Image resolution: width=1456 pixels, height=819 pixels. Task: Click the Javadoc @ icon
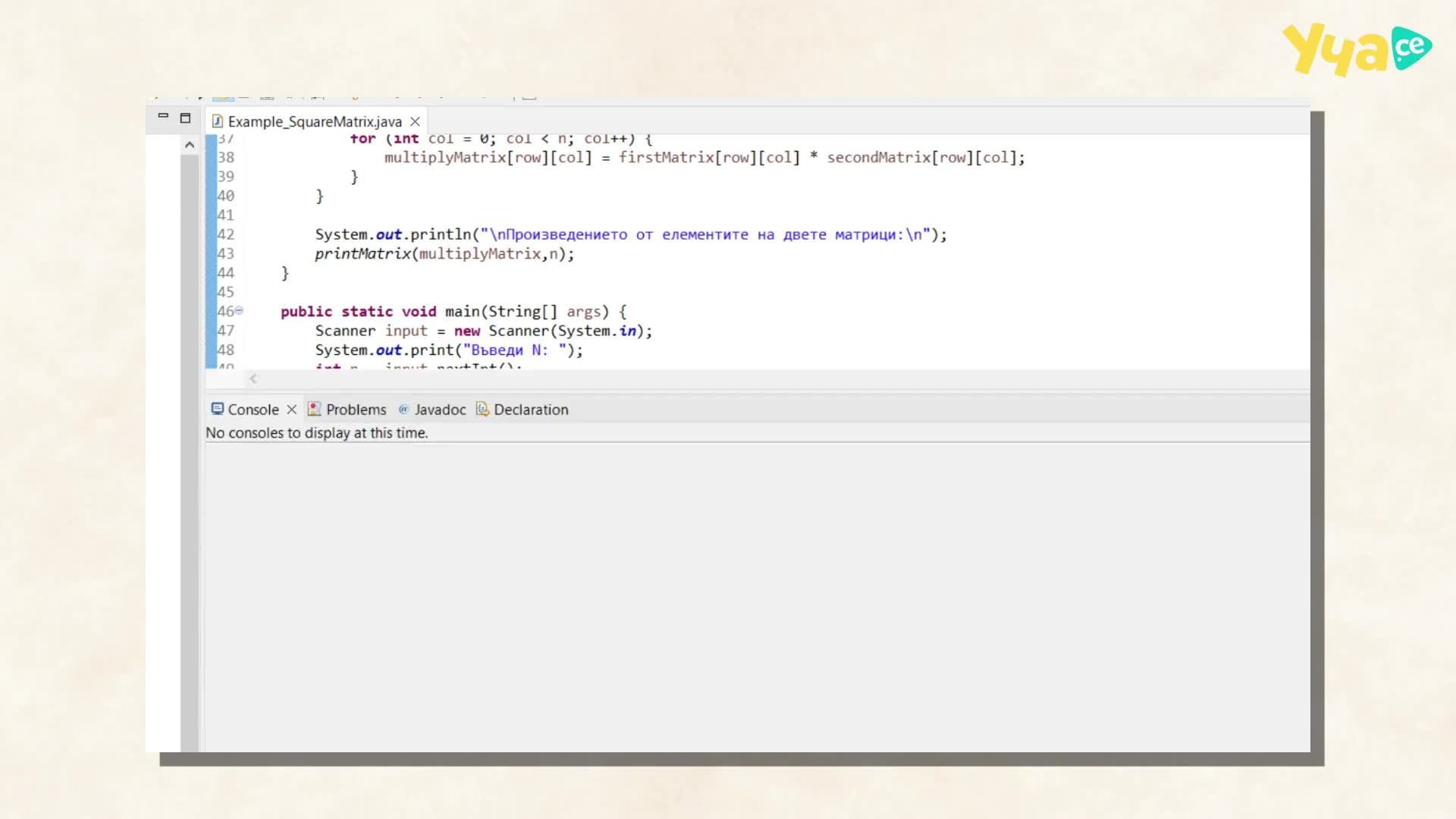(x=403, y=409)
